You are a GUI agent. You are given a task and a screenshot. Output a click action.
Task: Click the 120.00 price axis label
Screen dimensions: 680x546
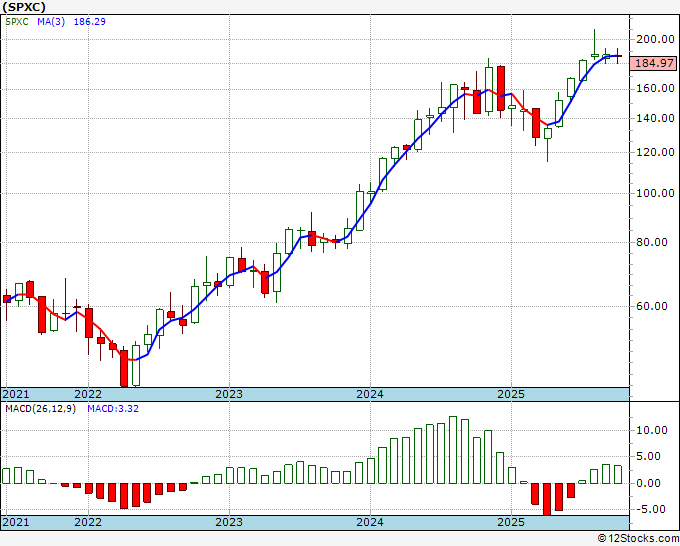[655, 152]
